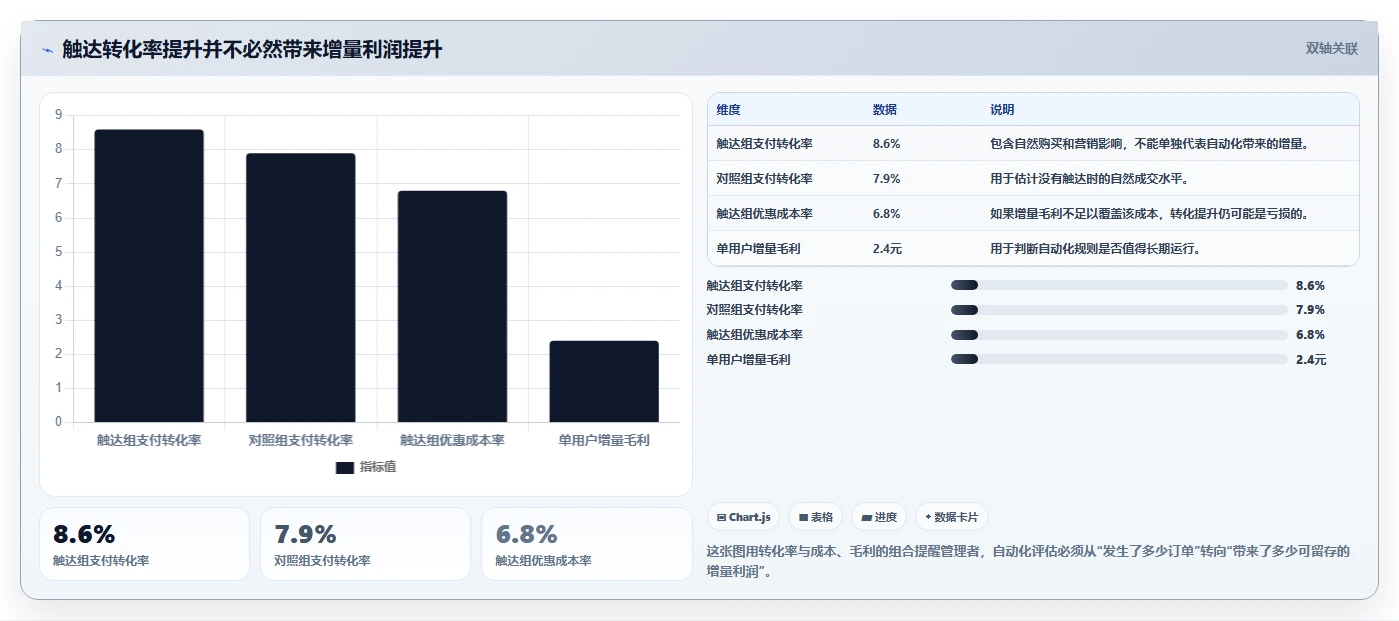Click the table value 7.9%
1399x621 pixels.
(886, 179)
